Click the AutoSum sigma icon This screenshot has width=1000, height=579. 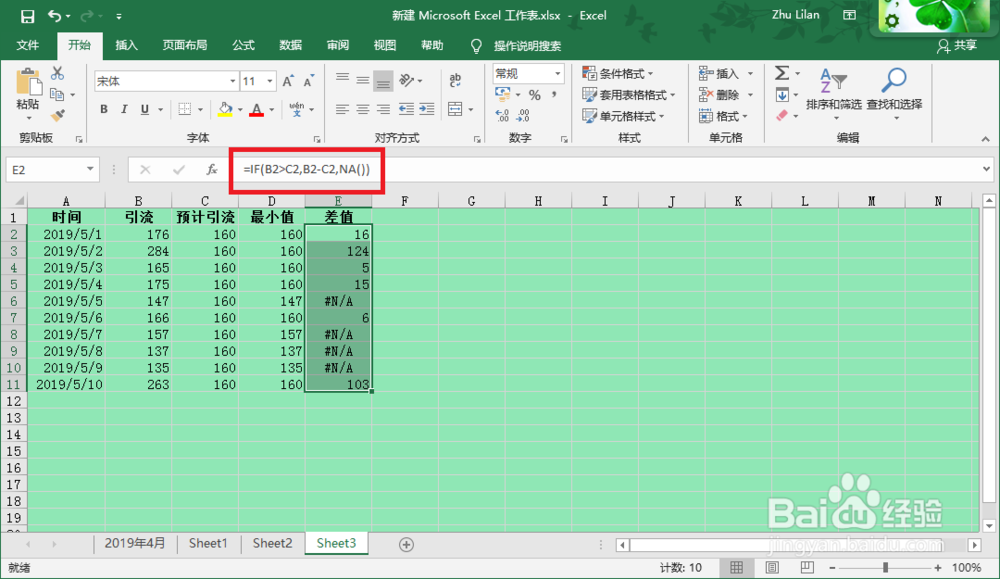(782, 73)
